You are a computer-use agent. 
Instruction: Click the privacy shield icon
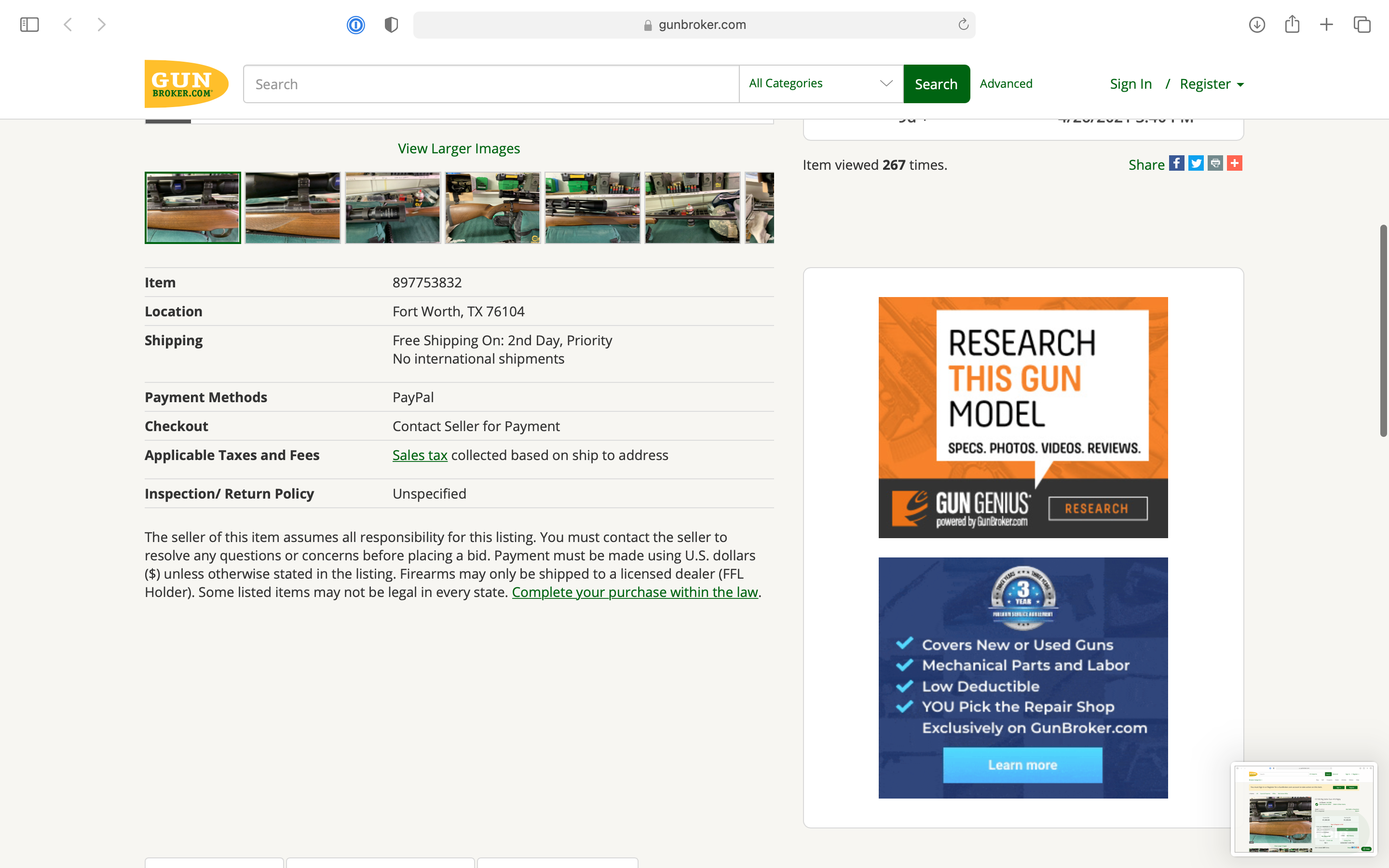[x=391, y=25]
